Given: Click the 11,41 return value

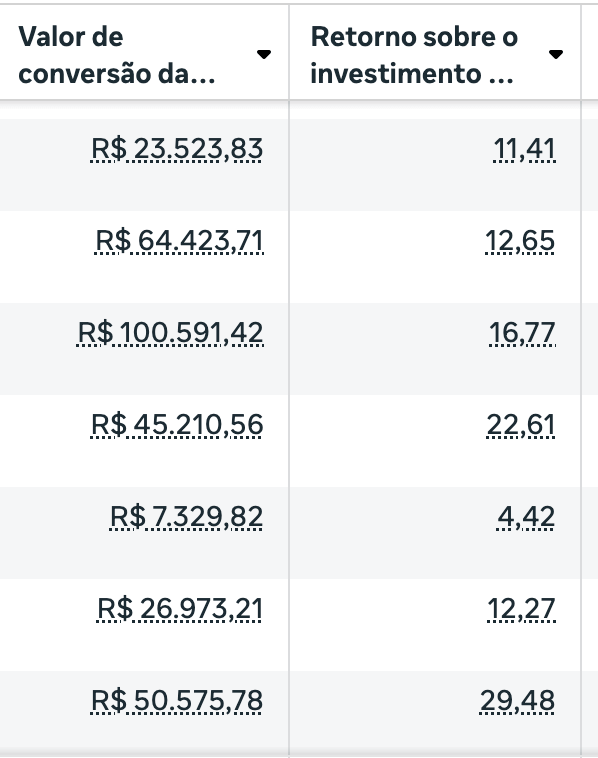Looking at the screenshot, I should (x=524, y=148).
